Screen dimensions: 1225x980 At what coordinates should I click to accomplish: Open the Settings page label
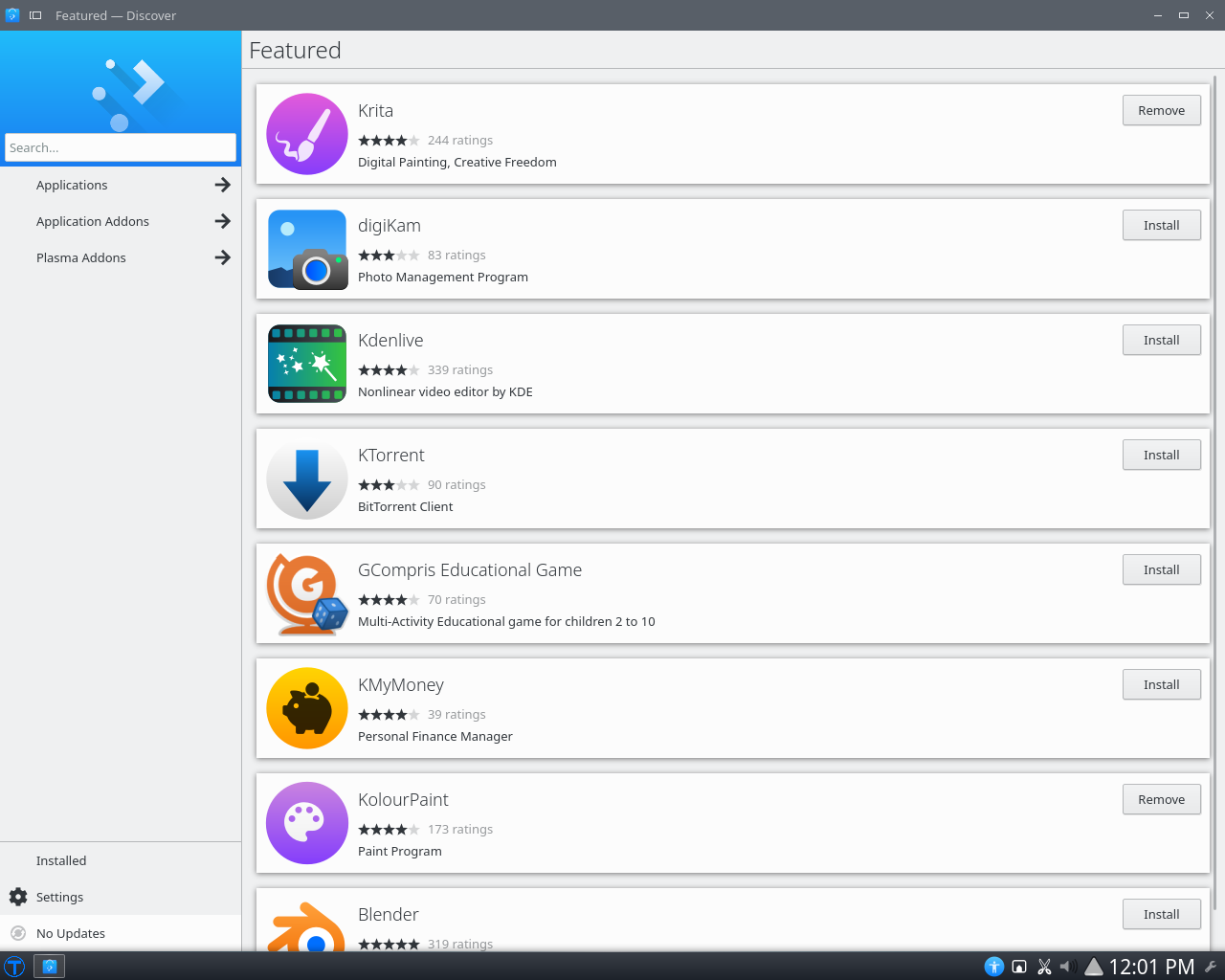[x=59, y=897]
